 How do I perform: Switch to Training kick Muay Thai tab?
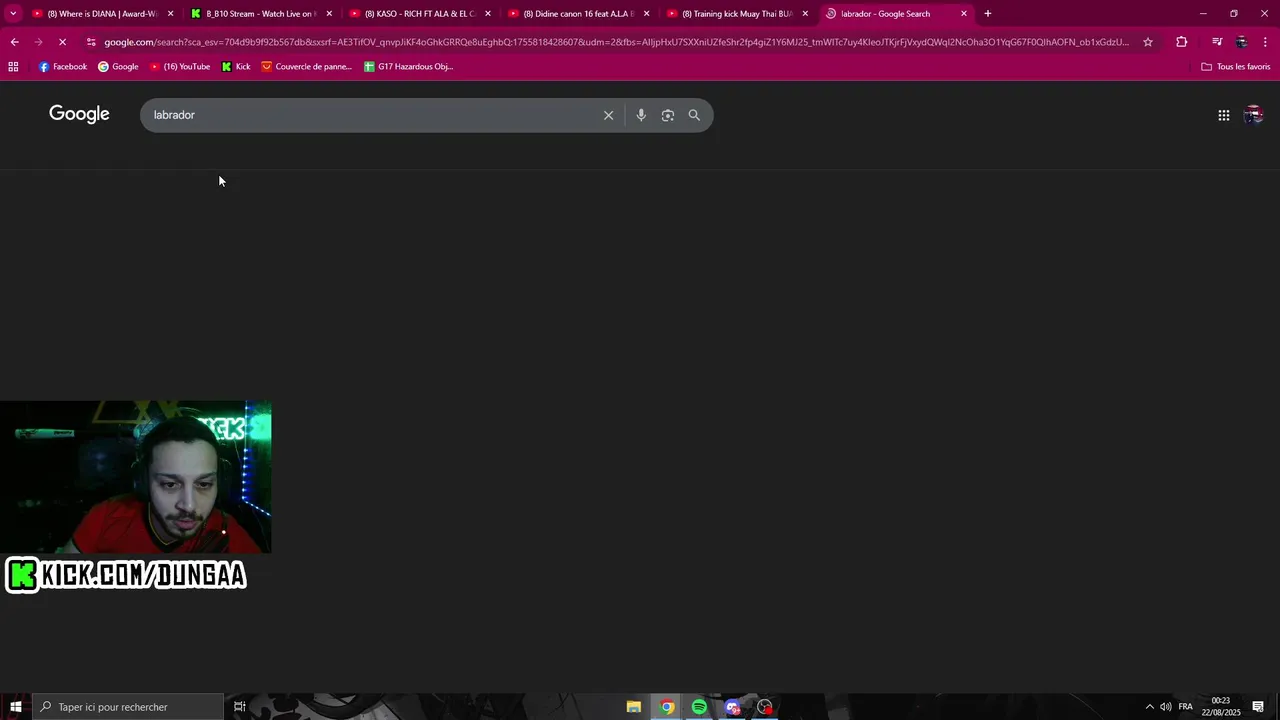(738, 14)
